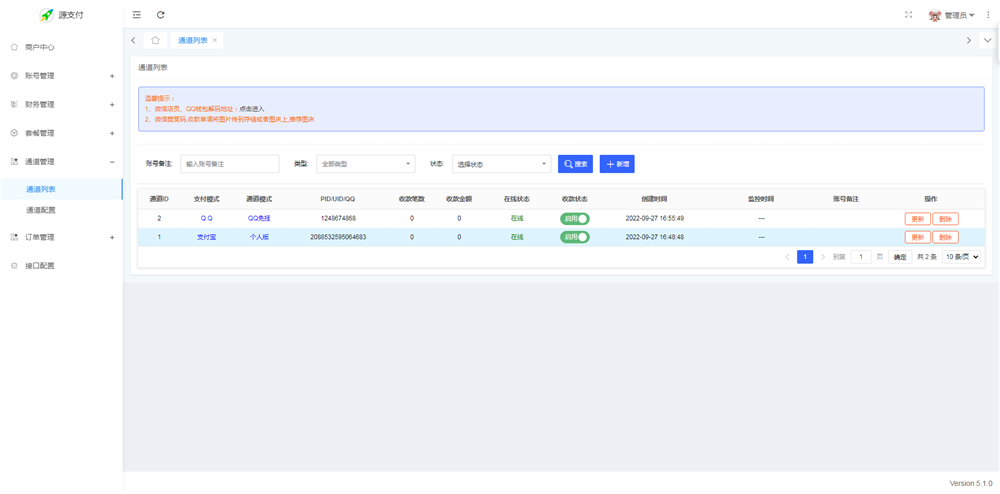Image resolution: width=1000 pixels, height=494 pixels.
Task: Move tabs right with the right arrow
Action: [969, 40]
